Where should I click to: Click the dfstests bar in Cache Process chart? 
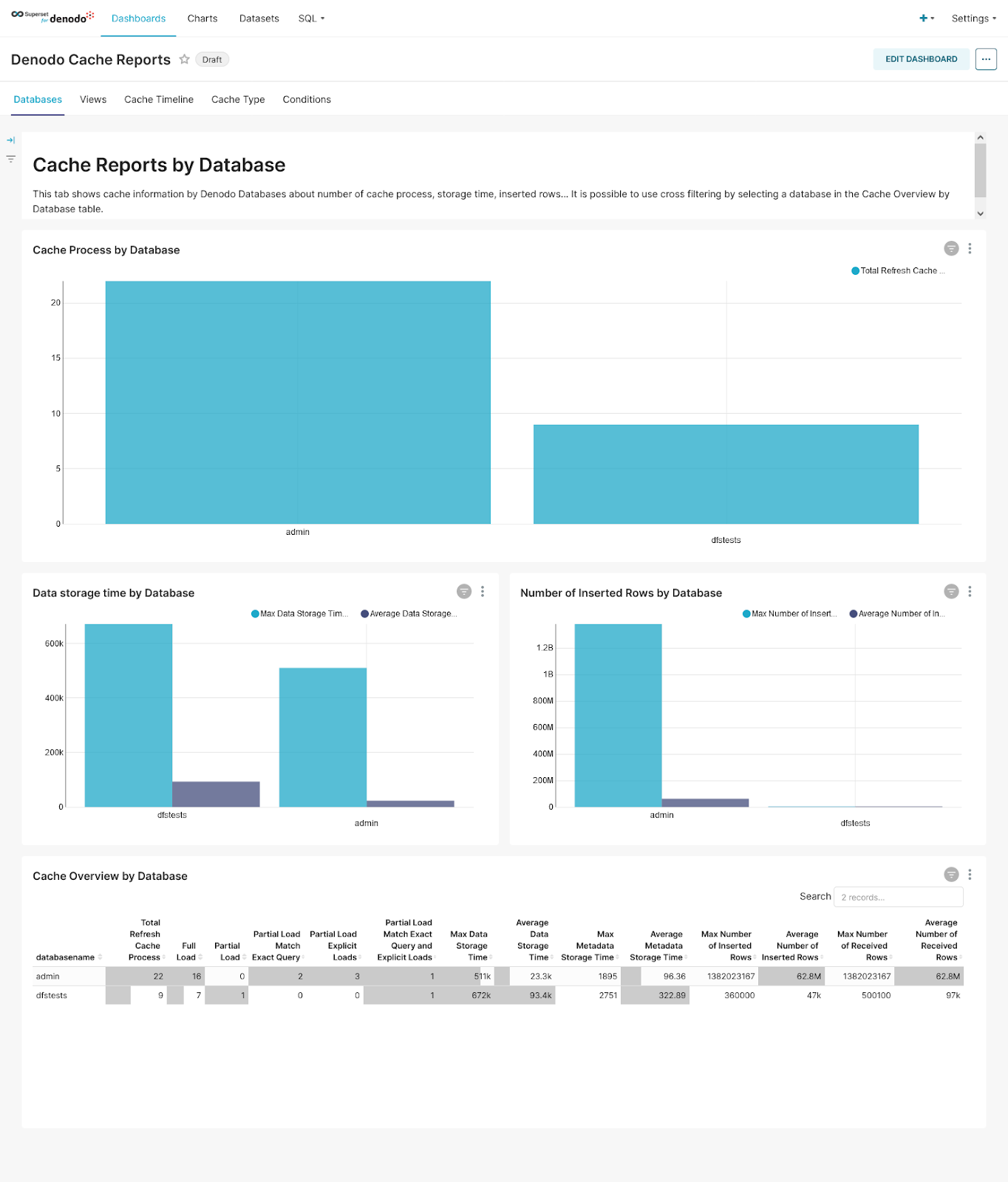pos(726,474)
